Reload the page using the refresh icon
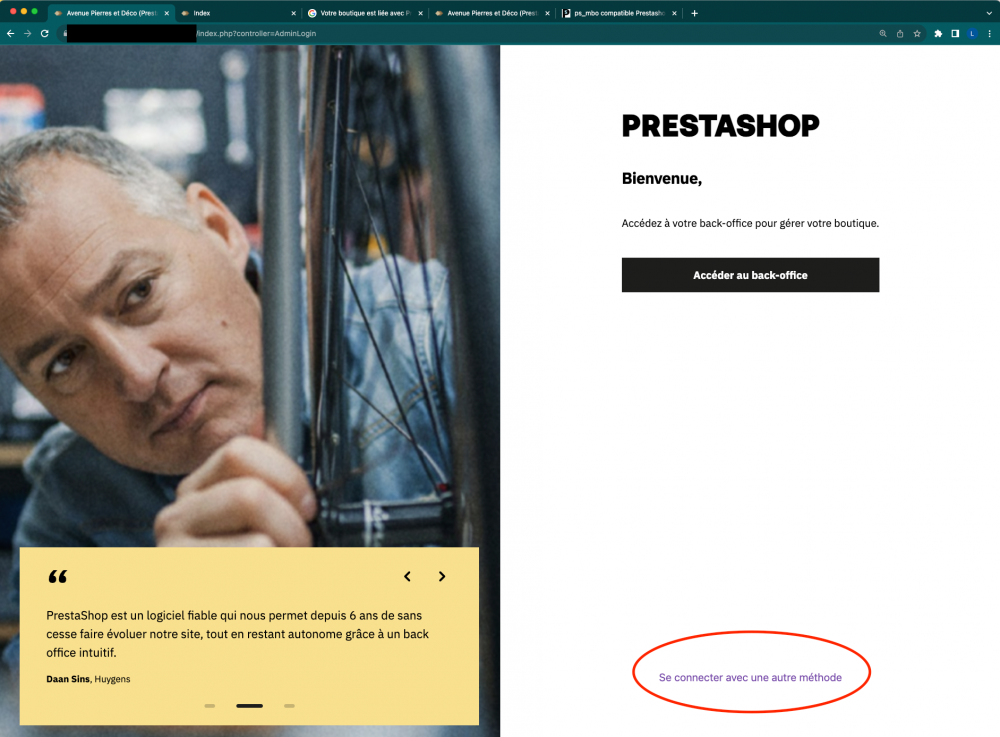The height and width of the screenshot is (737, 1000). tap(45, 34)
